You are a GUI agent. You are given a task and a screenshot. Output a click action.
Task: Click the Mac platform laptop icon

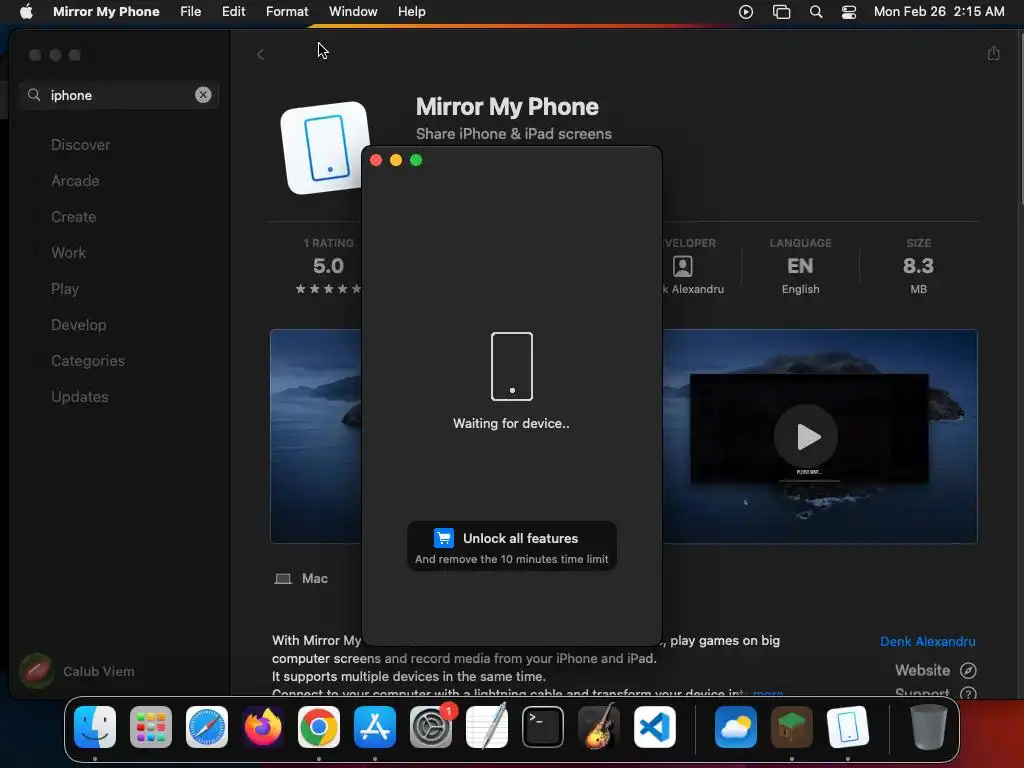pyautogui.click(x=283, y=579)
